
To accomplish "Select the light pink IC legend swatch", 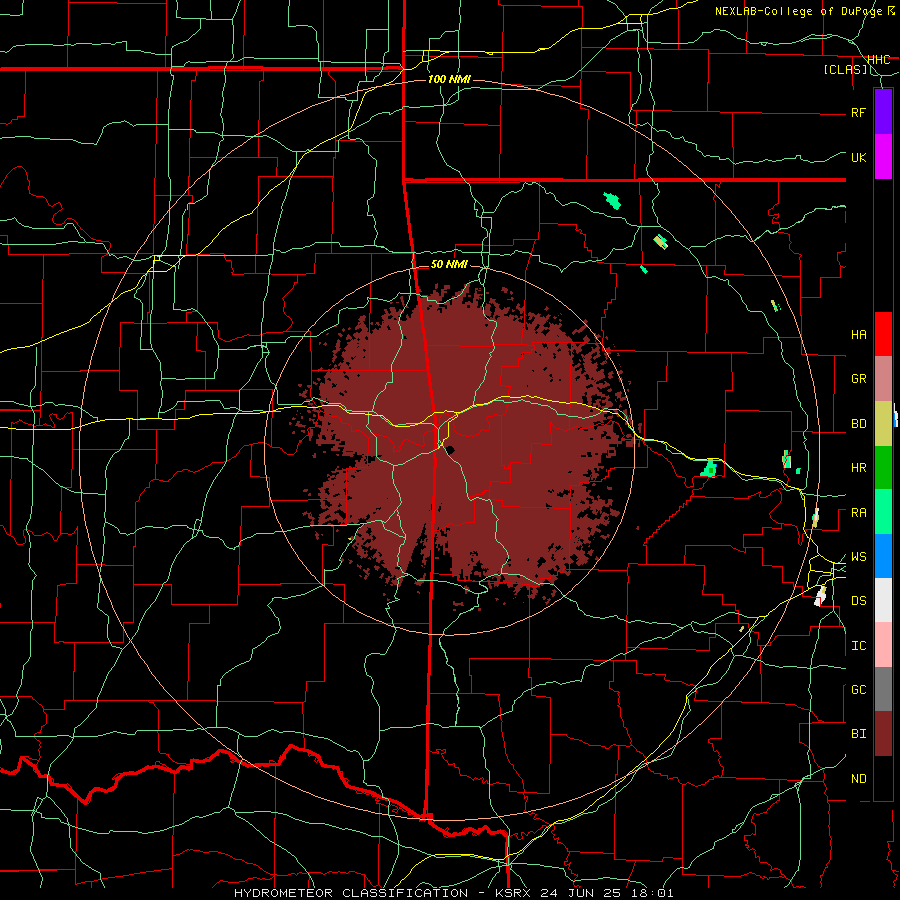I will 883,645.
